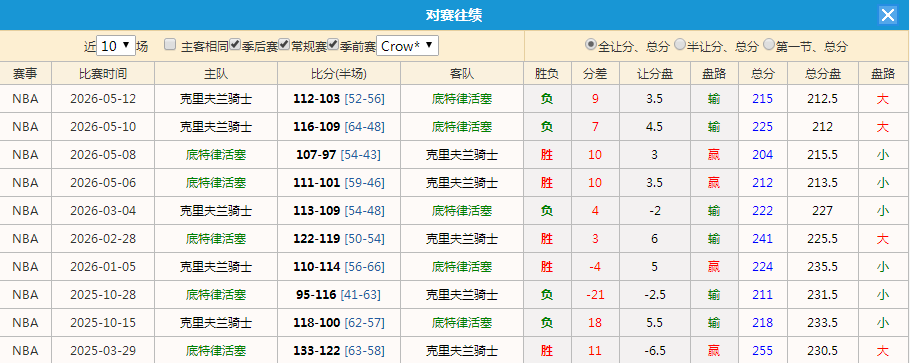The image size is (910, 363).
Task: Click date 2026-02-28
Action: coord(103,239)
